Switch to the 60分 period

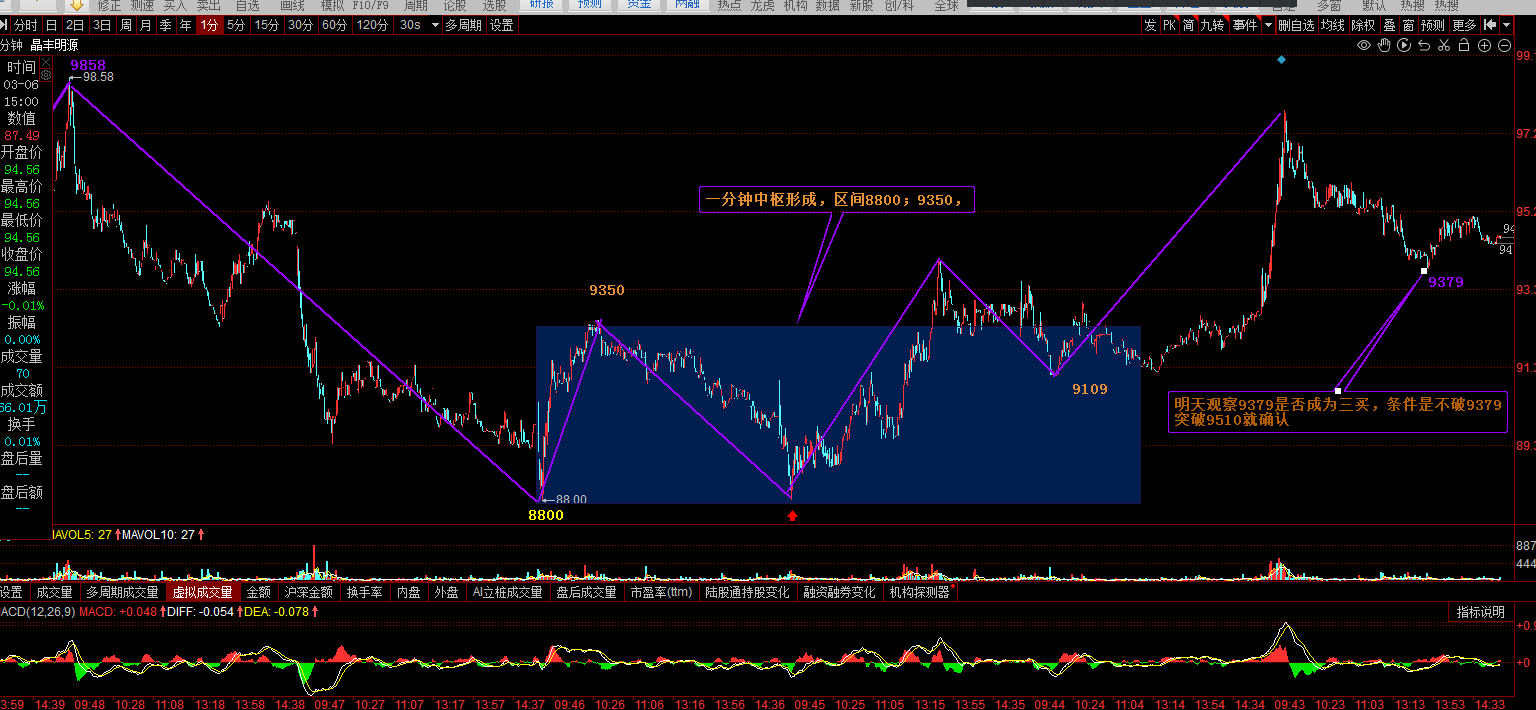(335, 25)
